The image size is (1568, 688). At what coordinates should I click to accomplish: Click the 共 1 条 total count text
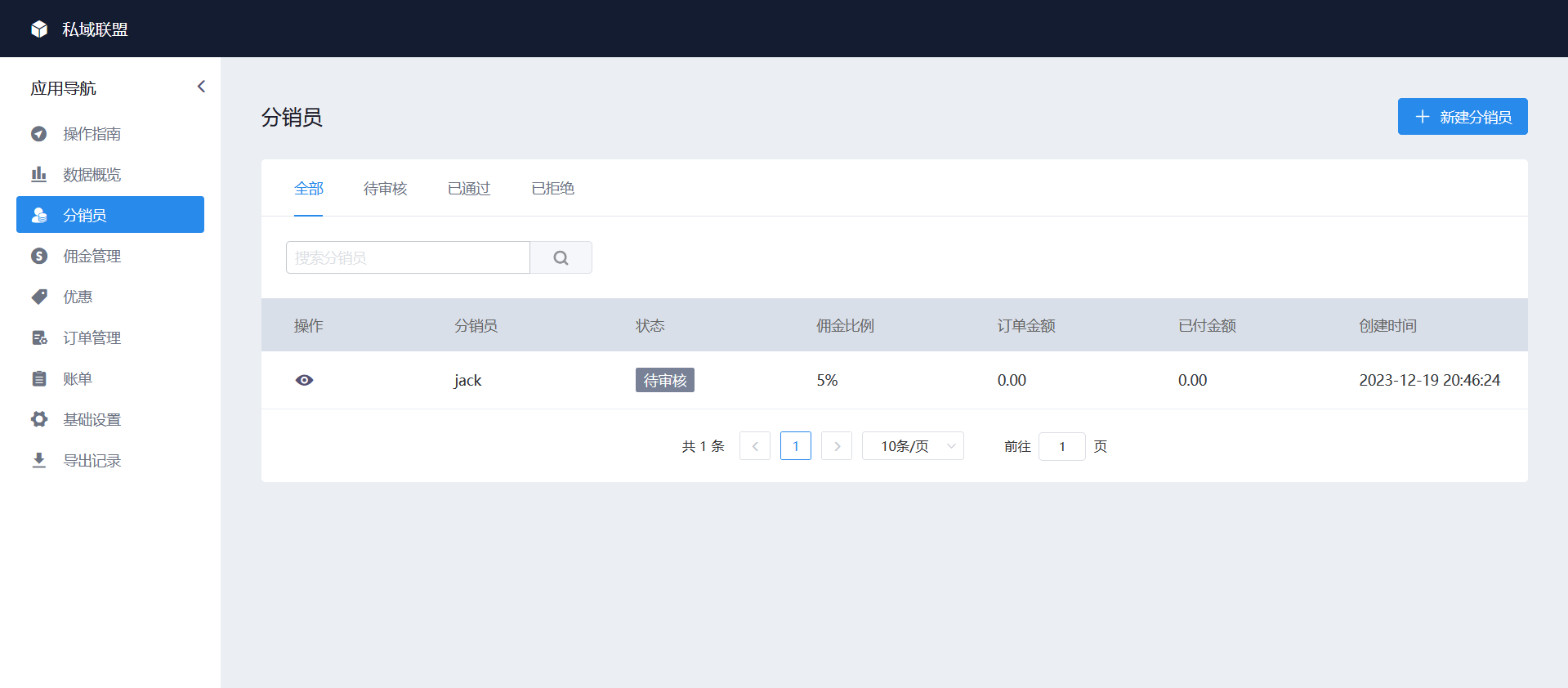pos(704,446)
